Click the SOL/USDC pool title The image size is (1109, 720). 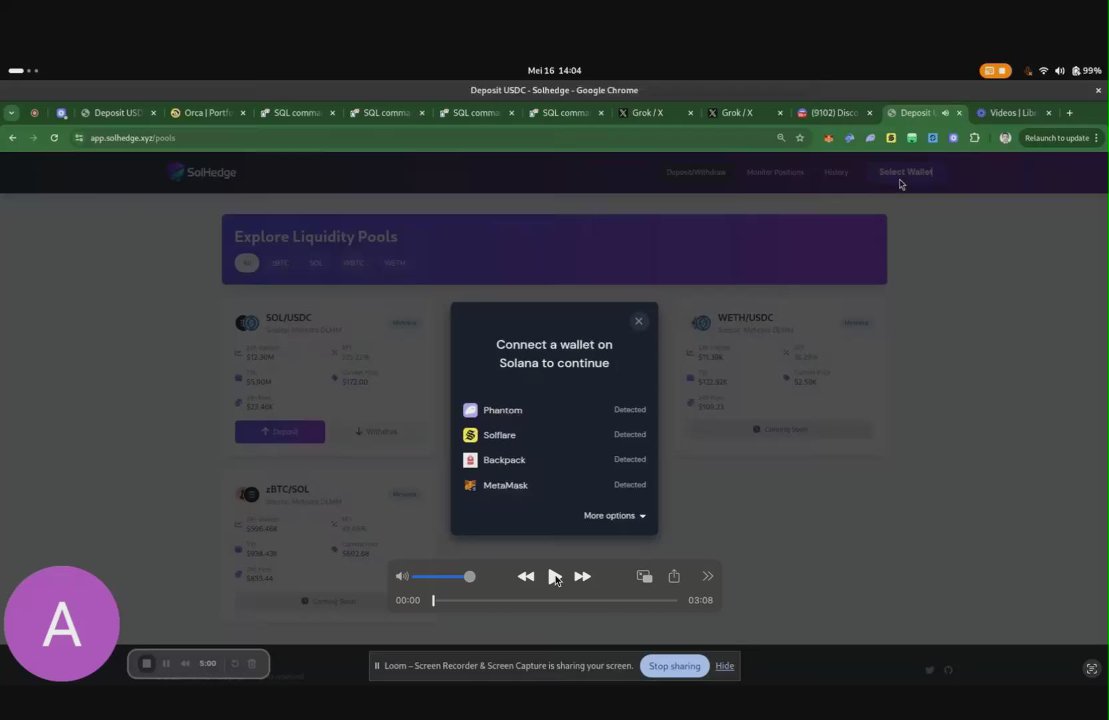pyautogui.click(x=289, y=318)
